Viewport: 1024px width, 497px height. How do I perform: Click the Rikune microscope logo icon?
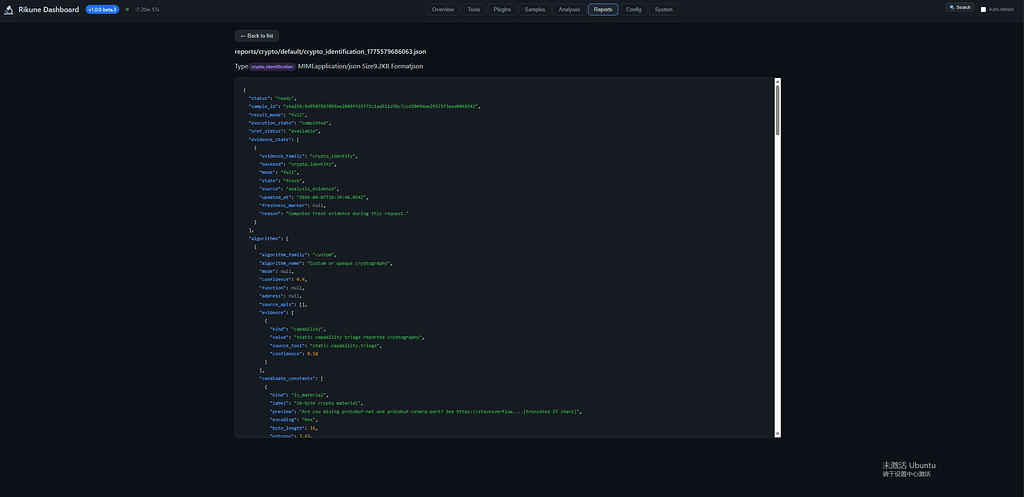point(9,10)
